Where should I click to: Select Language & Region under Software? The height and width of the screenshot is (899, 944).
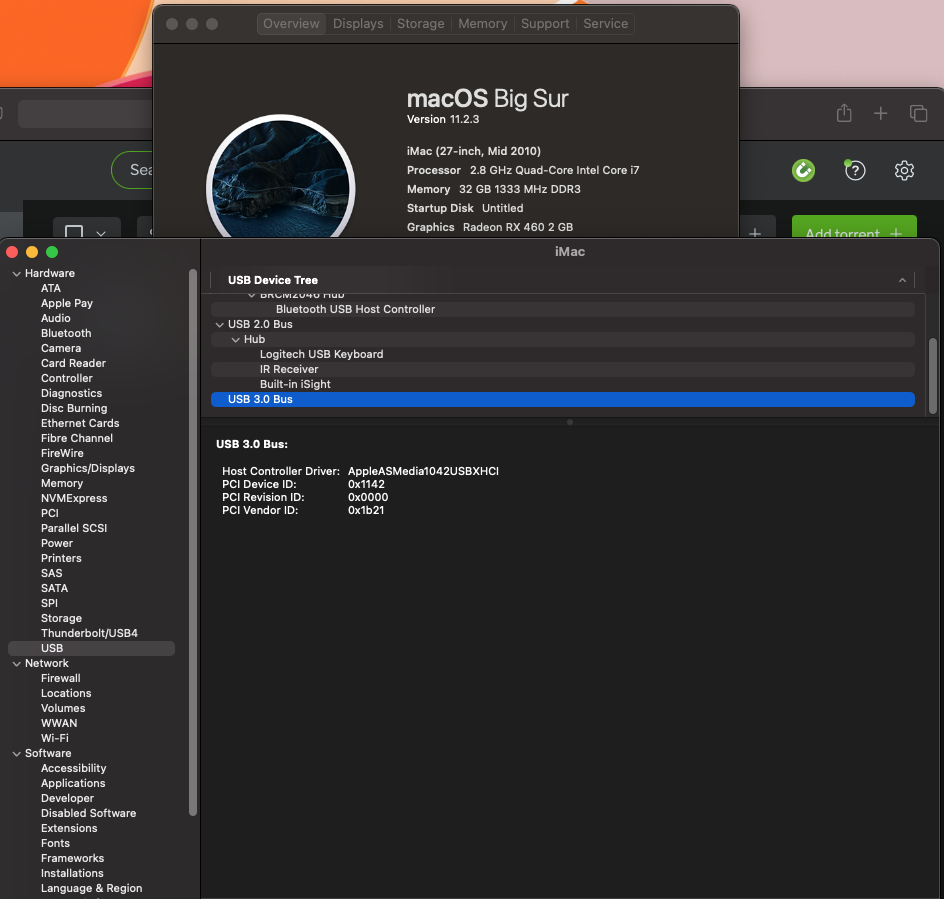tap(92, 888)
